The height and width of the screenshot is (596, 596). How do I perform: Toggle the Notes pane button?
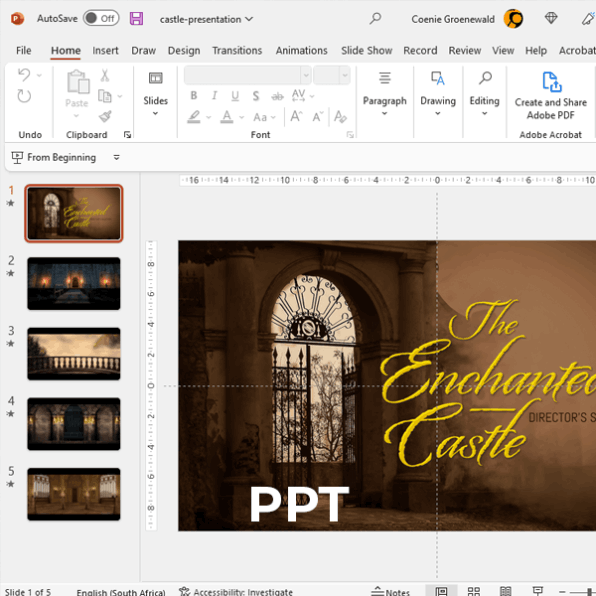390,591
